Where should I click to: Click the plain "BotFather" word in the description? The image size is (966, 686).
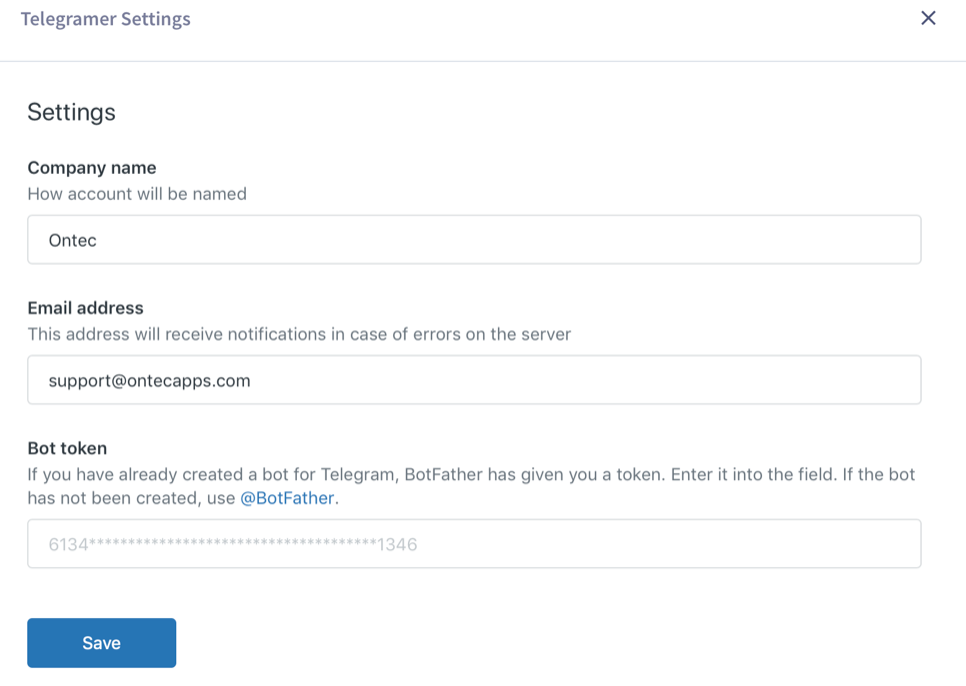[442, 474]
